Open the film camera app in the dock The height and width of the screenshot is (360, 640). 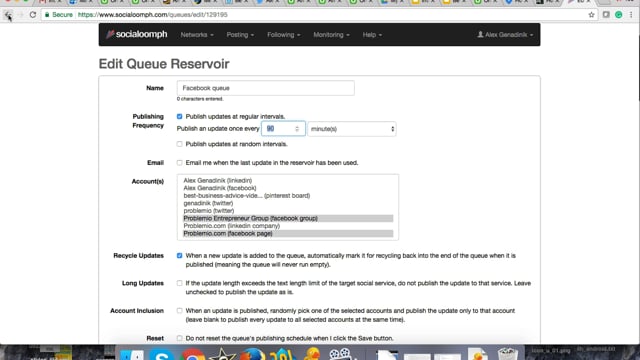coord(340,353)
